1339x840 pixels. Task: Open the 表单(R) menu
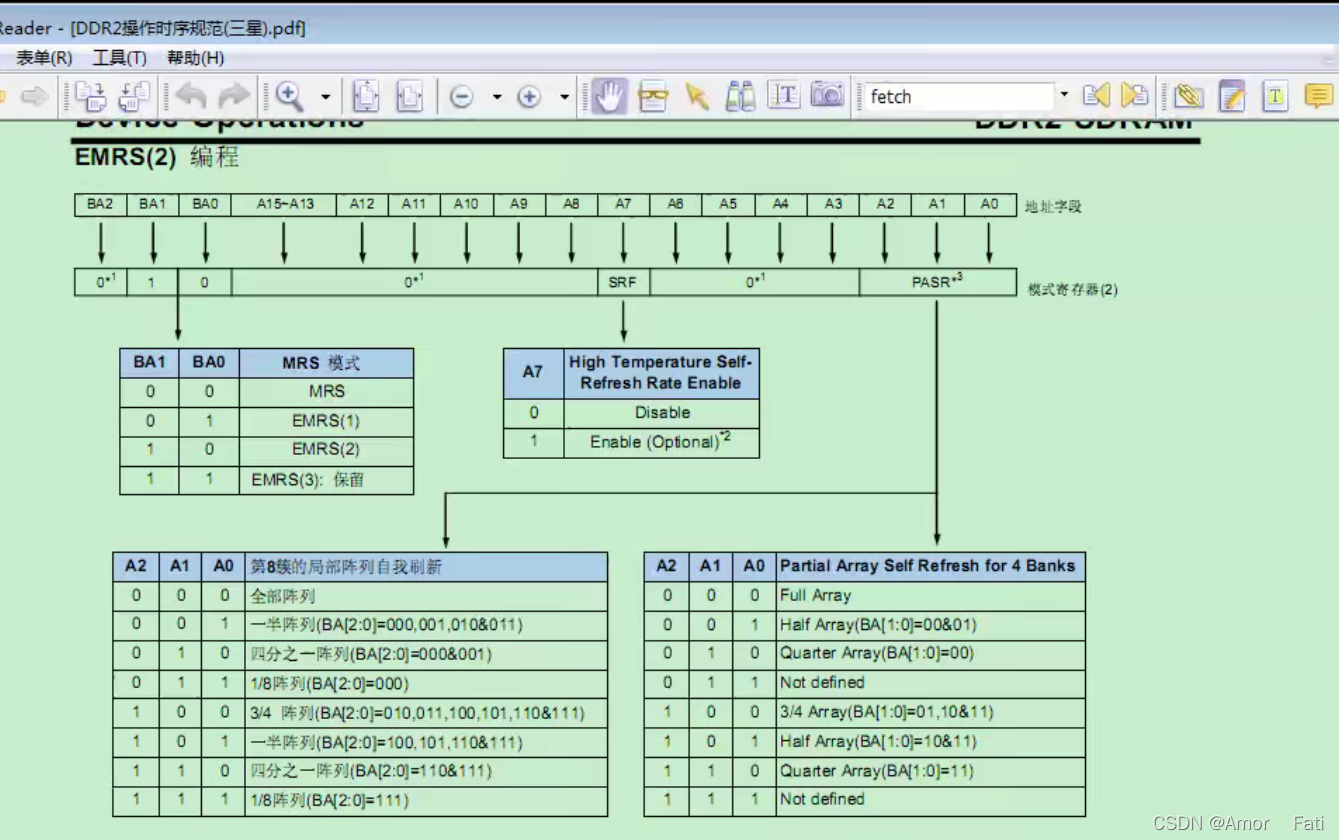coord(44,58)
